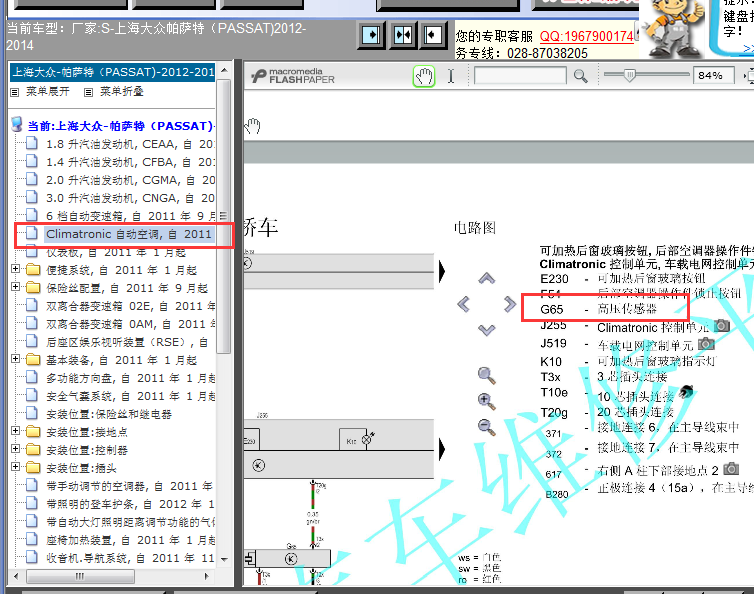754x594 pixels.
Task: Zoom in on the circuit diagram
Action: (487, 401)
